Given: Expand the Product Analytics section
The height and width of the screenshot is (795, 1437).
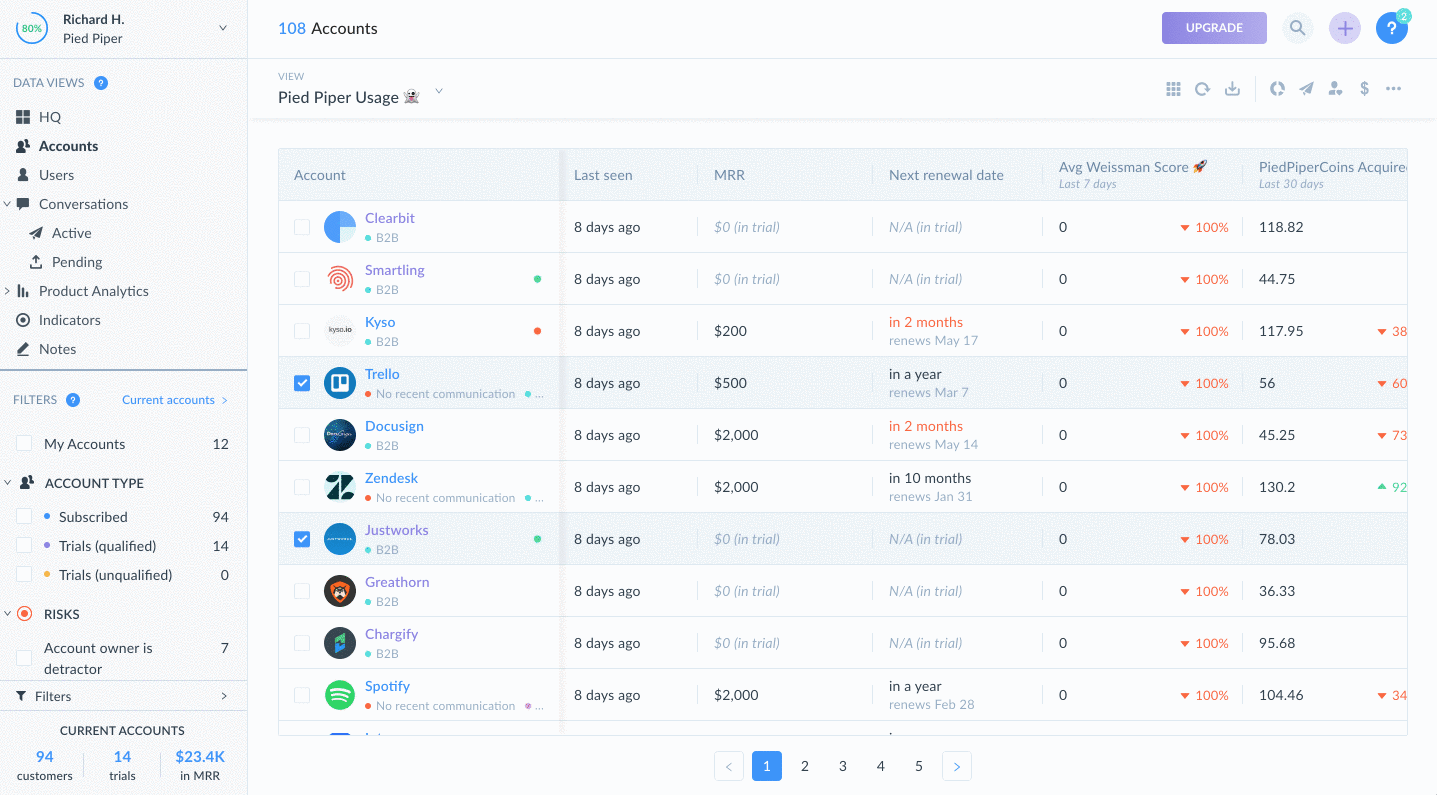Looking at the screenshot, I should 7,291.
